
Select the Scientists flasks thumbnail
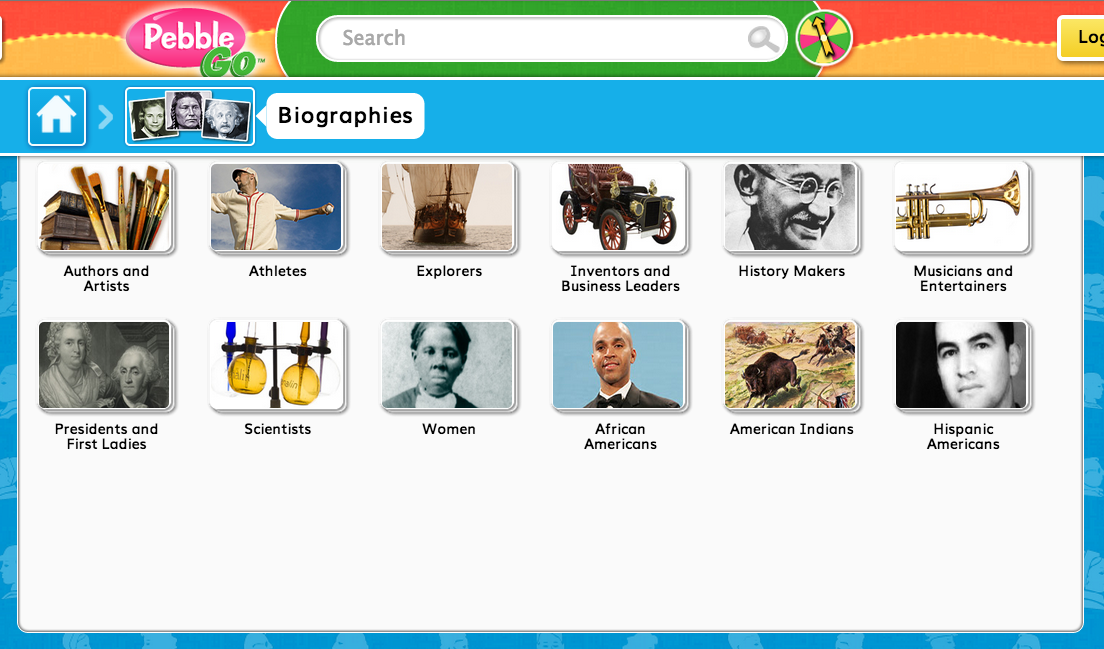click(x=277, y=365)
